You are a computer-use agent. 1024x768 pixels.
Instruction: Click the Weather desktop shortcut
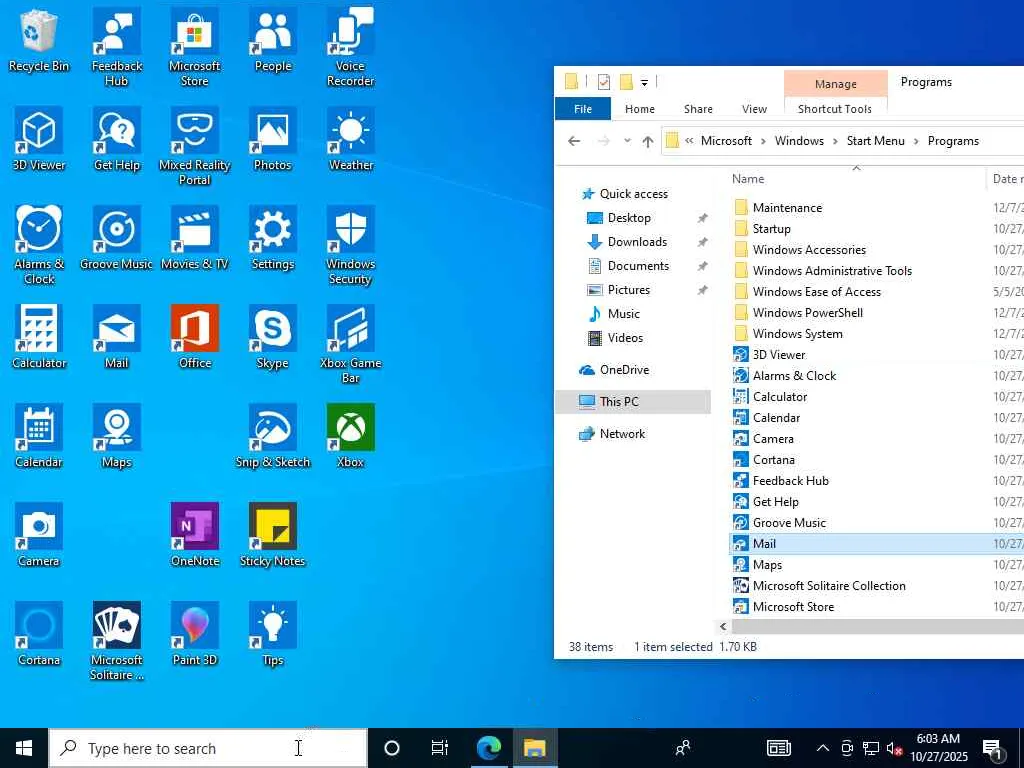(x=351, y=139)
